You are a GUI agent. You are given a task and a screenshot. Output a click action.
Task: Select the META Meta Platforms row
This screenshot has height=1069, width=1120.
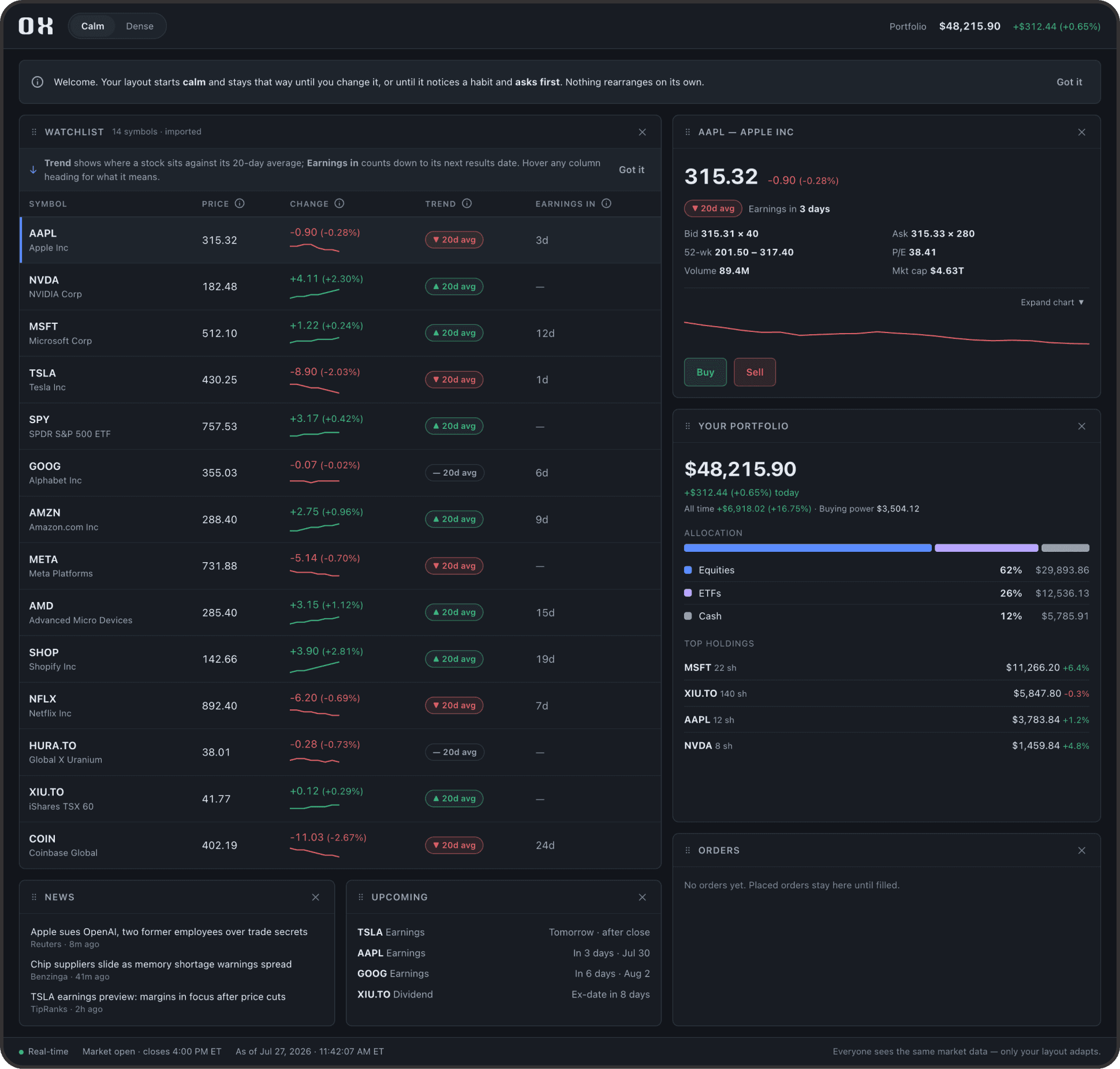coord(340,566)
